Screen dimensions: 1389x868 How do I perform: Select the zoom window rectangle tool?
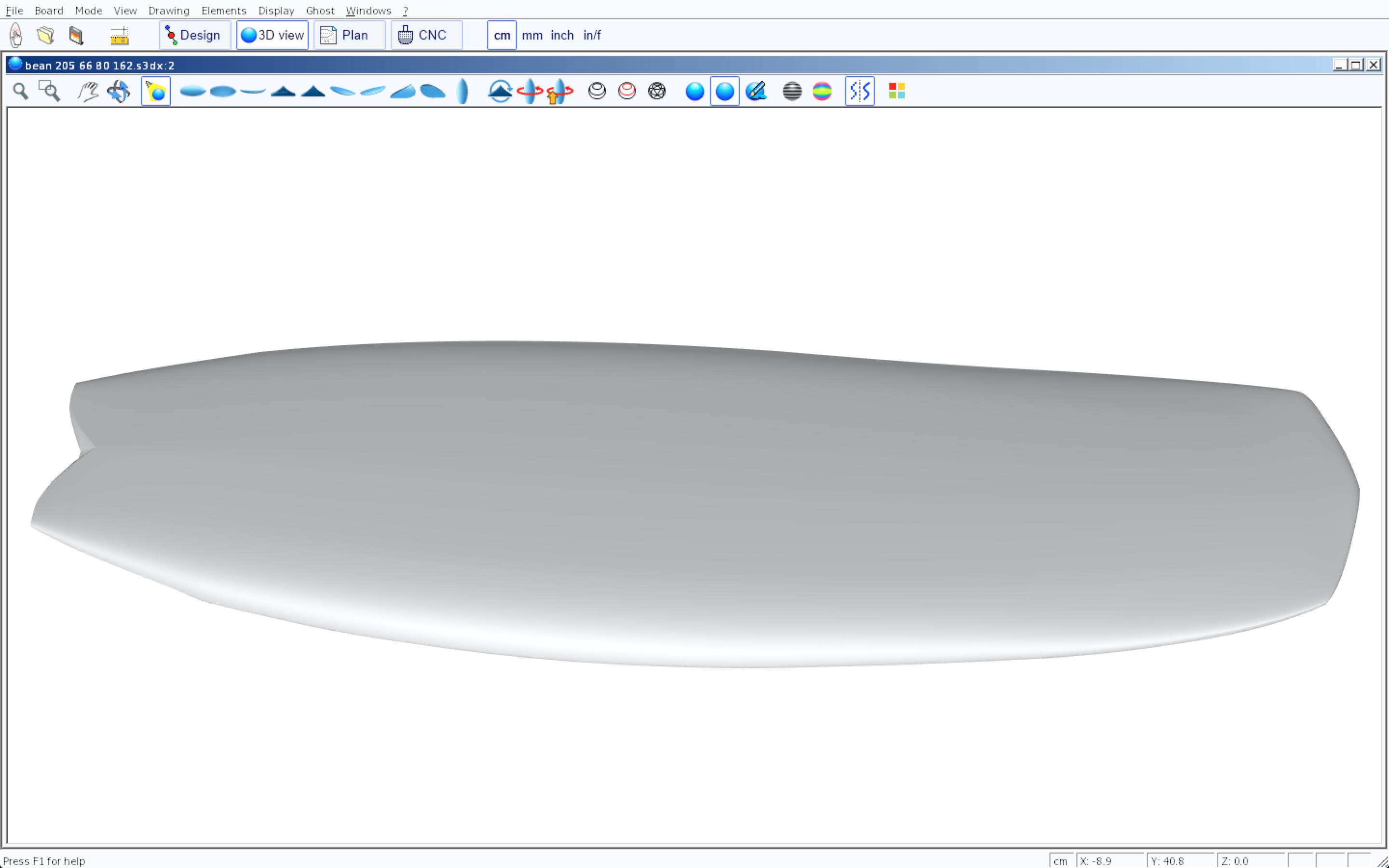[x=49, y=91]
